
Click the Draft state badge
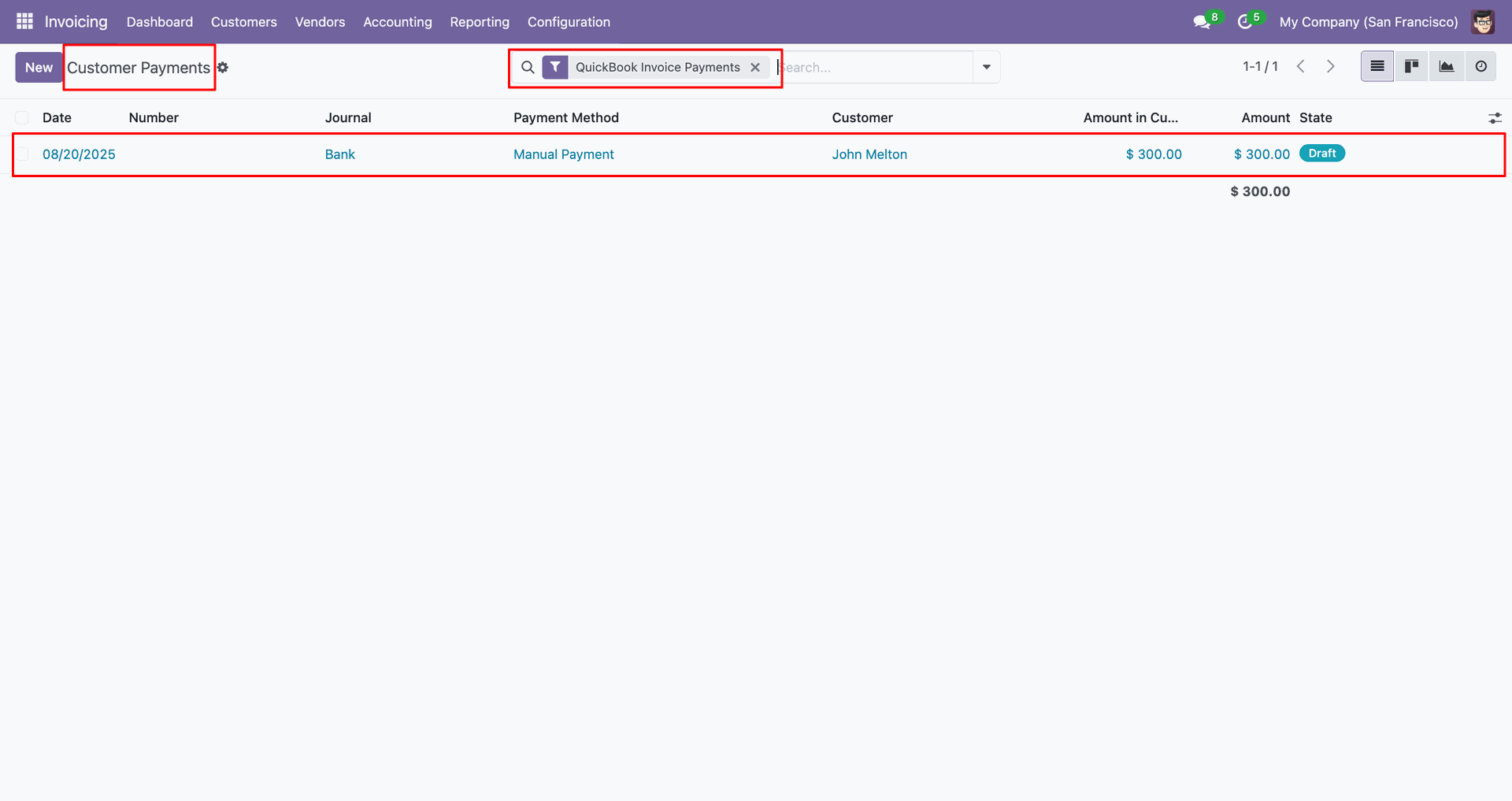click(1322, 154)
